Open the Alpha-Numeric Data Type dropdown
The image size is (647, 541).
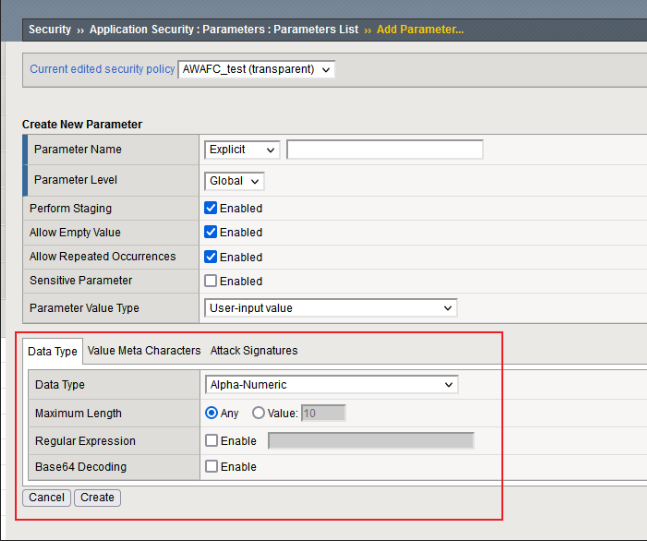click(331, 385)
